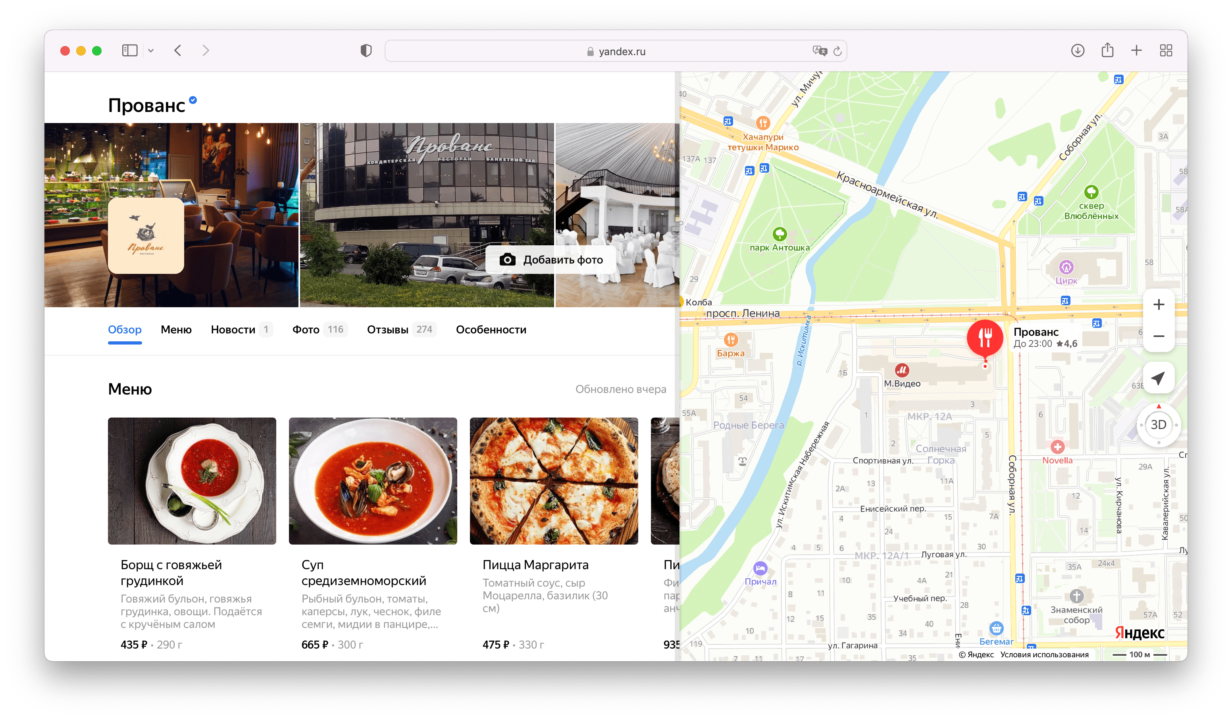Image resolution: width=1232 pixels, height=720 pixels.
Task: Click the zoom in plus map button
Action: point(1158,305)
